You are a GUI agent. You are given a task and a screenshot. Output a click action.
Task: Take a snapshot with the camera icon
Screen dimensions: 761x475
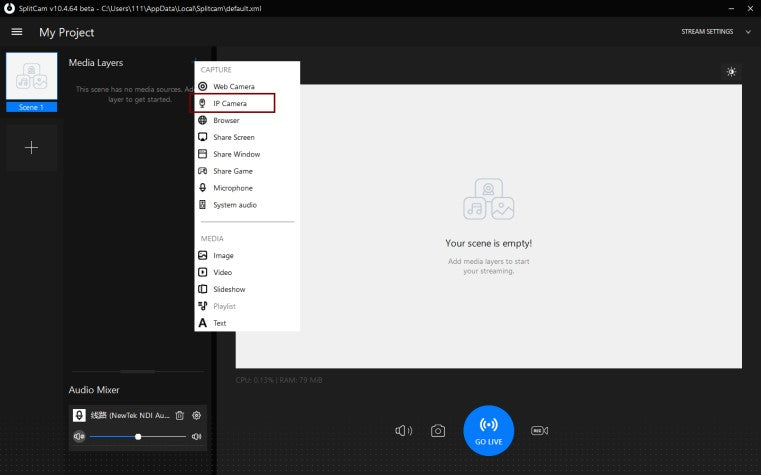click(438, 431)
